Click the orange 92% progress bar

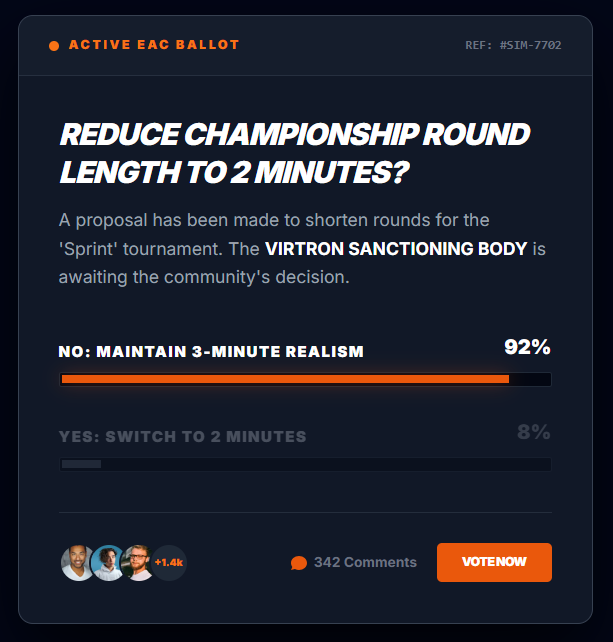click(285, 379)
